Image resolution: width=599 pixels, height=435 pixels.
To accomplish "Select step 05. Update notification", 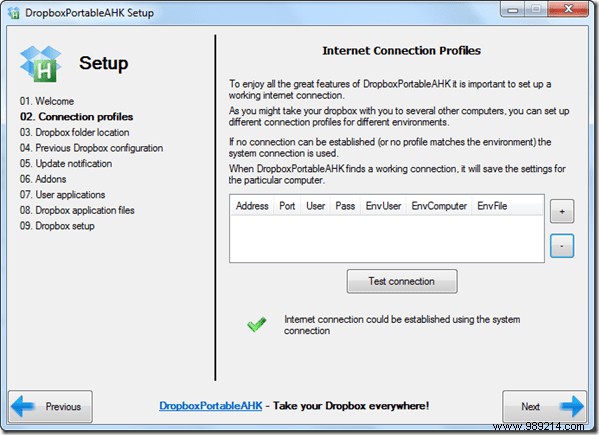I will click(66, 163).
